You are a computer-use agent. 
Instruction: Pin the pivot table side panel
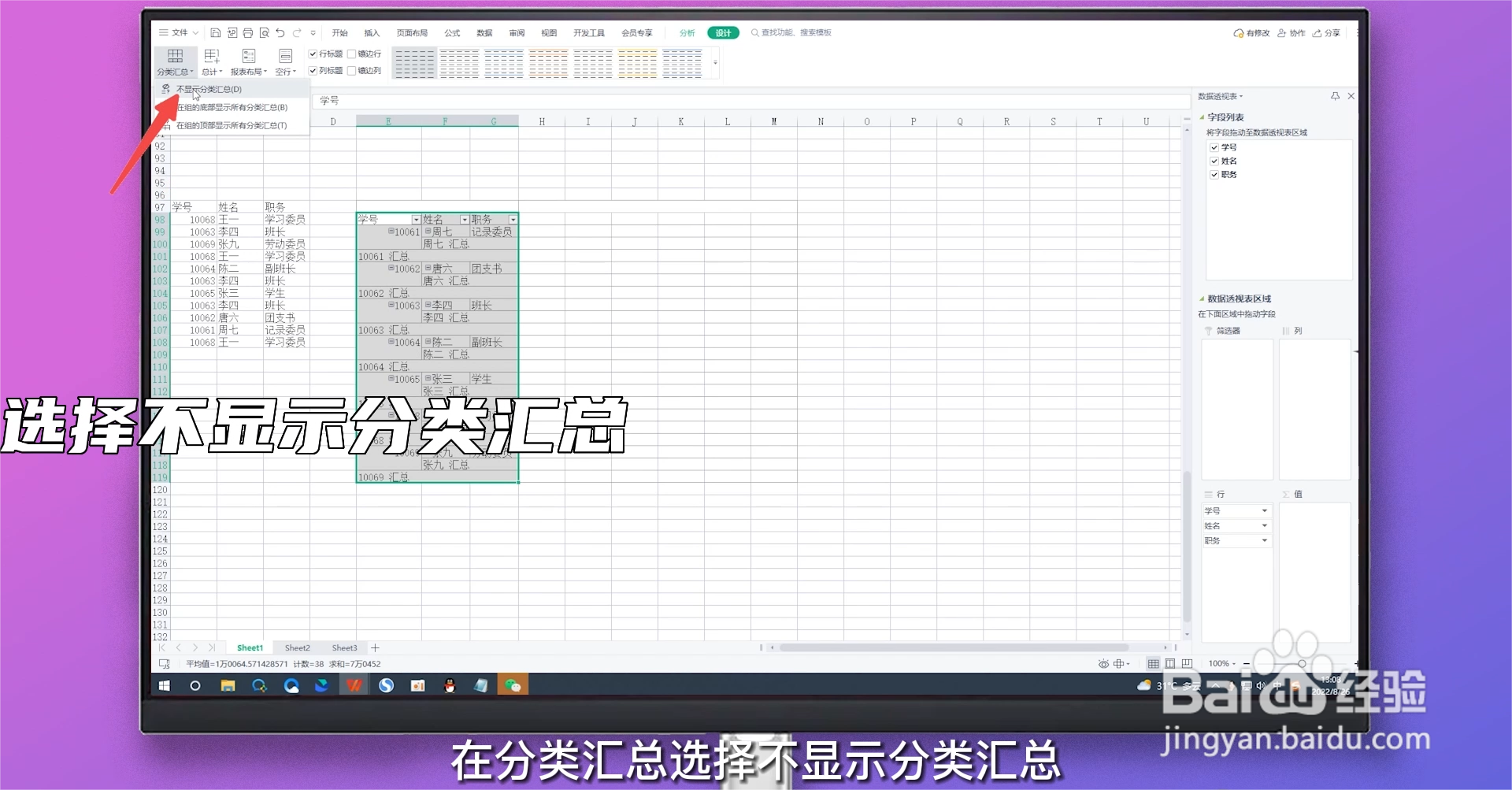click(x=1335, y=96)
